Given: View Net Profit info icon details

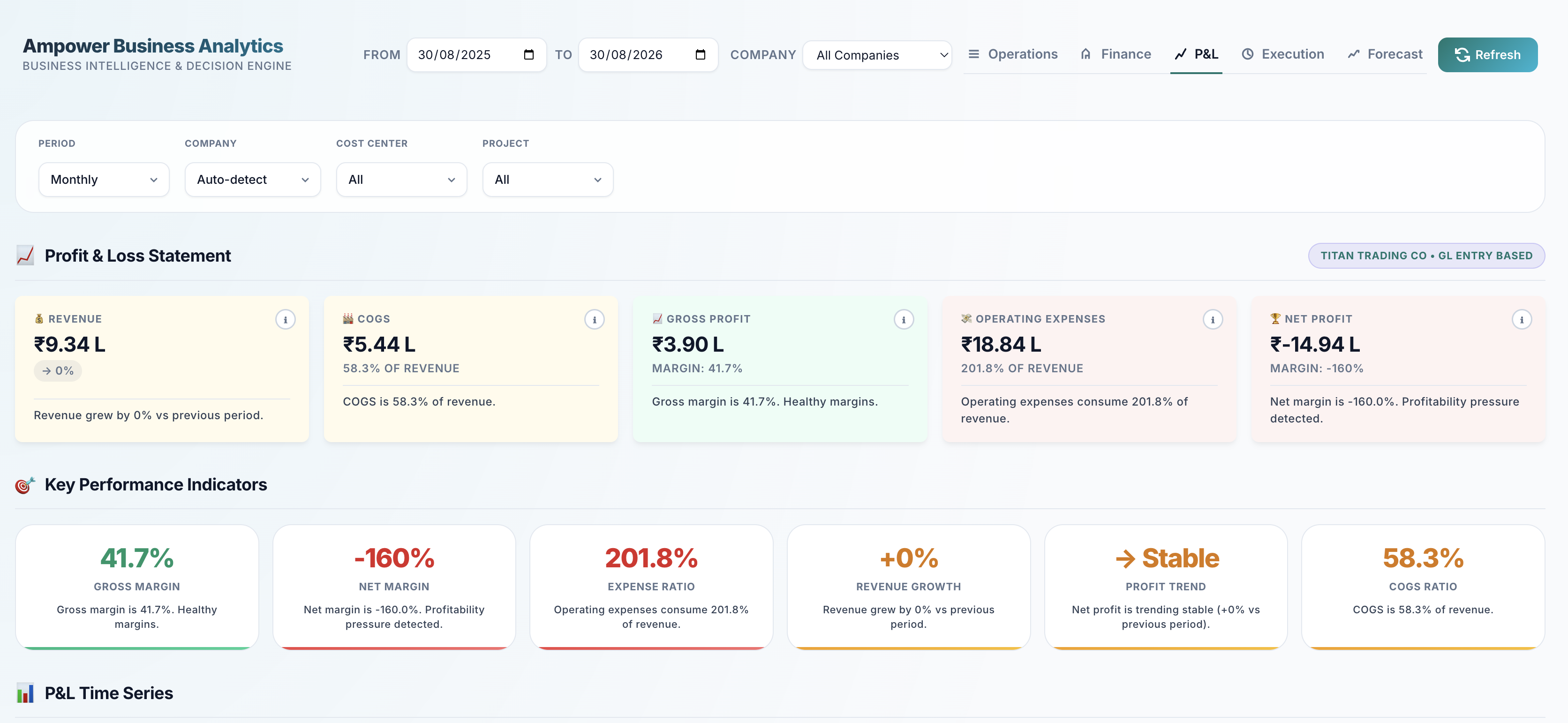Looking at the screenshot, I should pyautogui.click(x=1522, y=319).
